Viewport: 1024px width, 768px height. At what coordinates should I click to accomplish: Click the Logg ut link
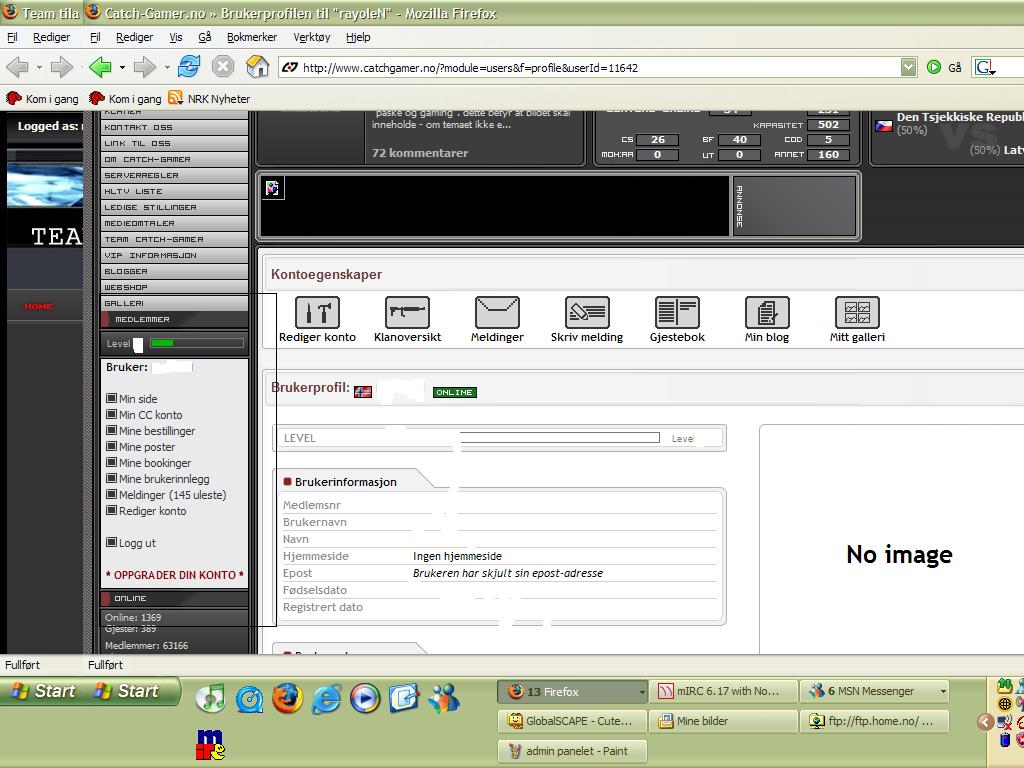click(x=137, y=543)
